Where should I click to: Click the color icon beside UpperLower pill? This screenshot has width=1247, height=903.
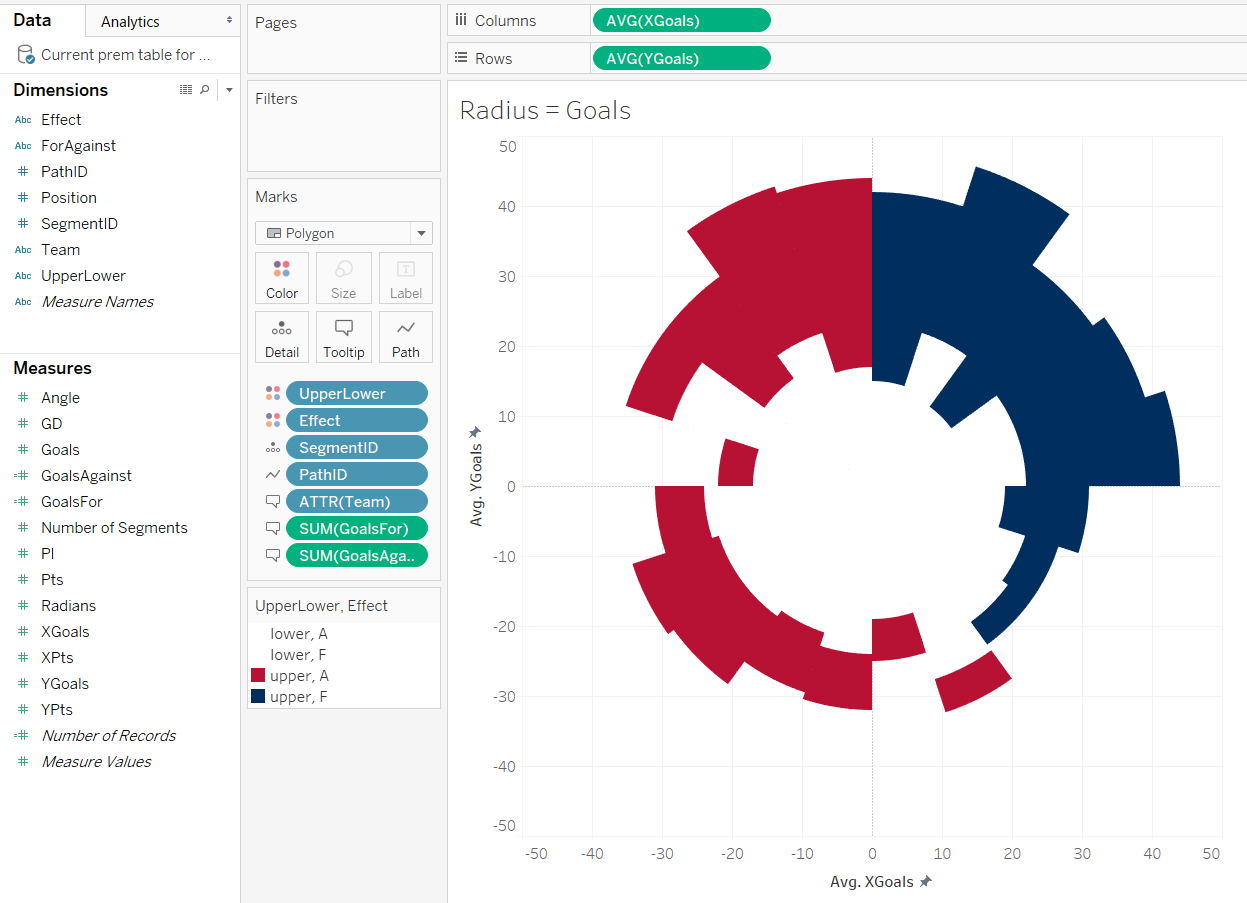point(272,393)
